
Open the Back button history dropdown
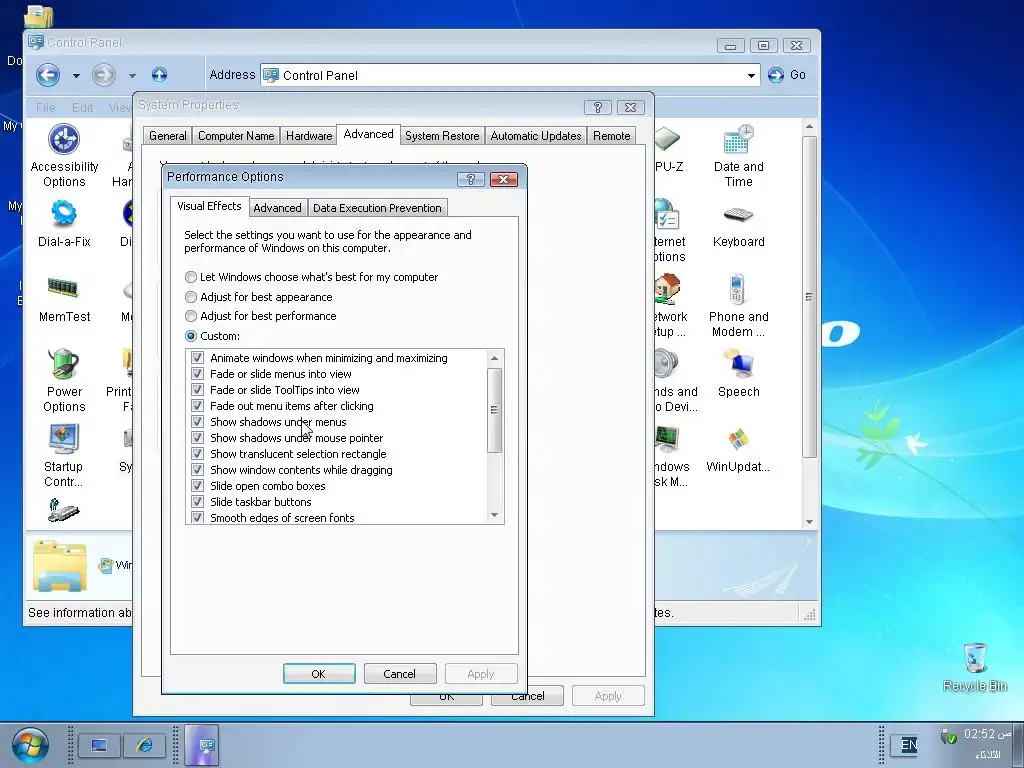pos(76,76)
